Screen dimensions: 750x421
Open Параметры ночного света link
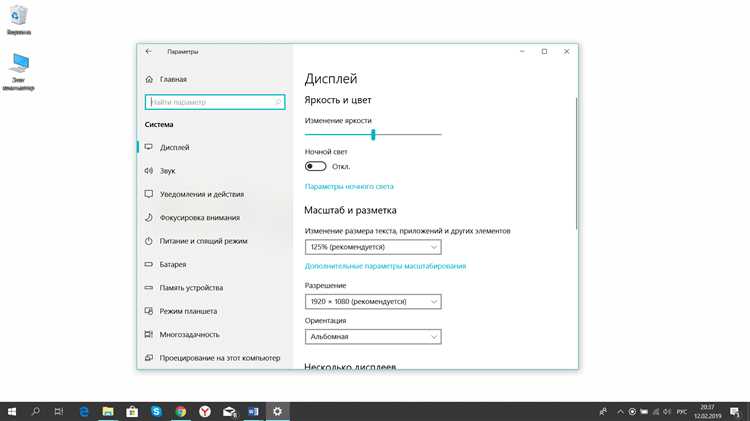349,187
